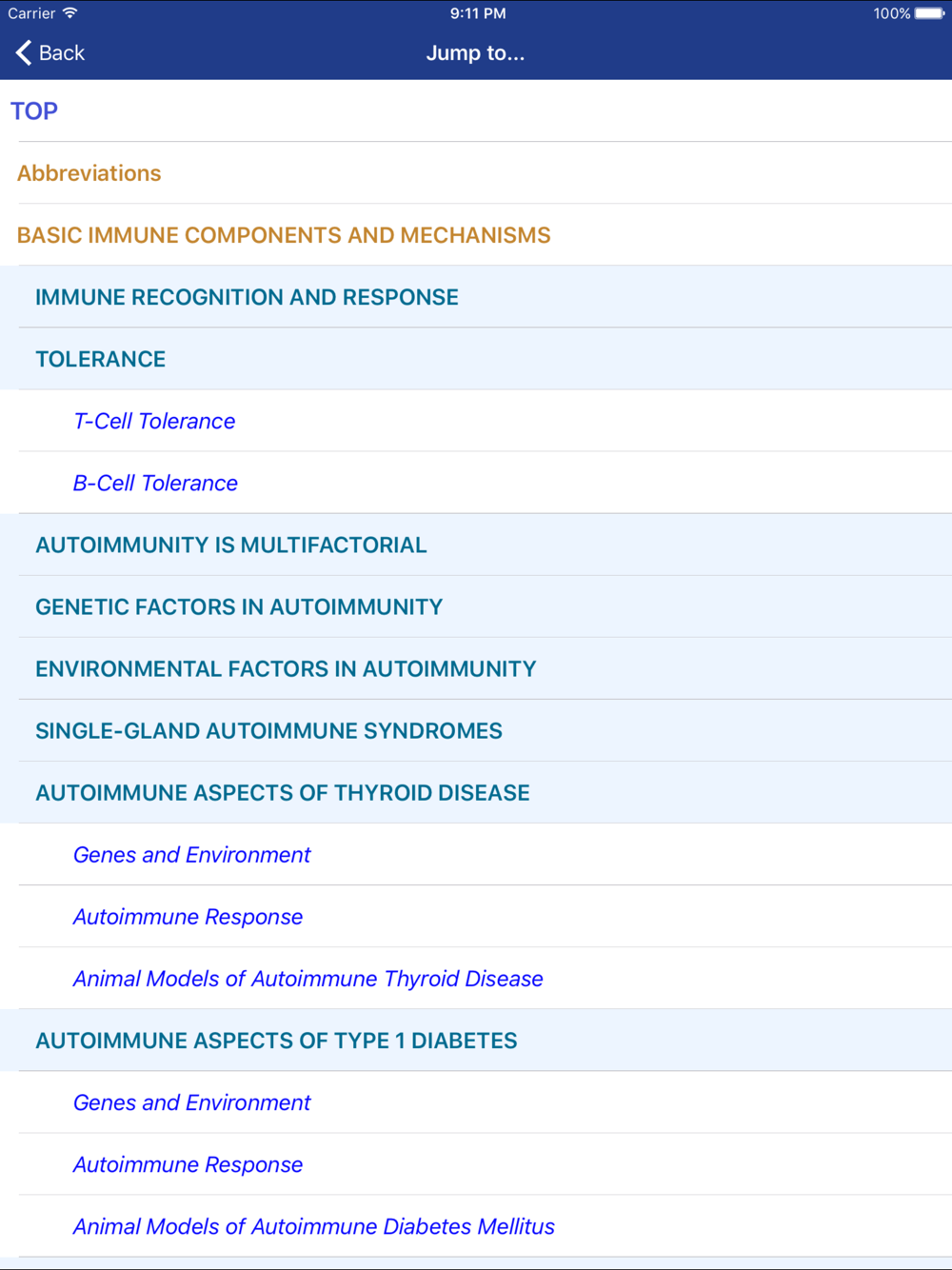
Task: Jump to Autoimmune Aspects of Thyroid Disease
Action: coord(476,791)
